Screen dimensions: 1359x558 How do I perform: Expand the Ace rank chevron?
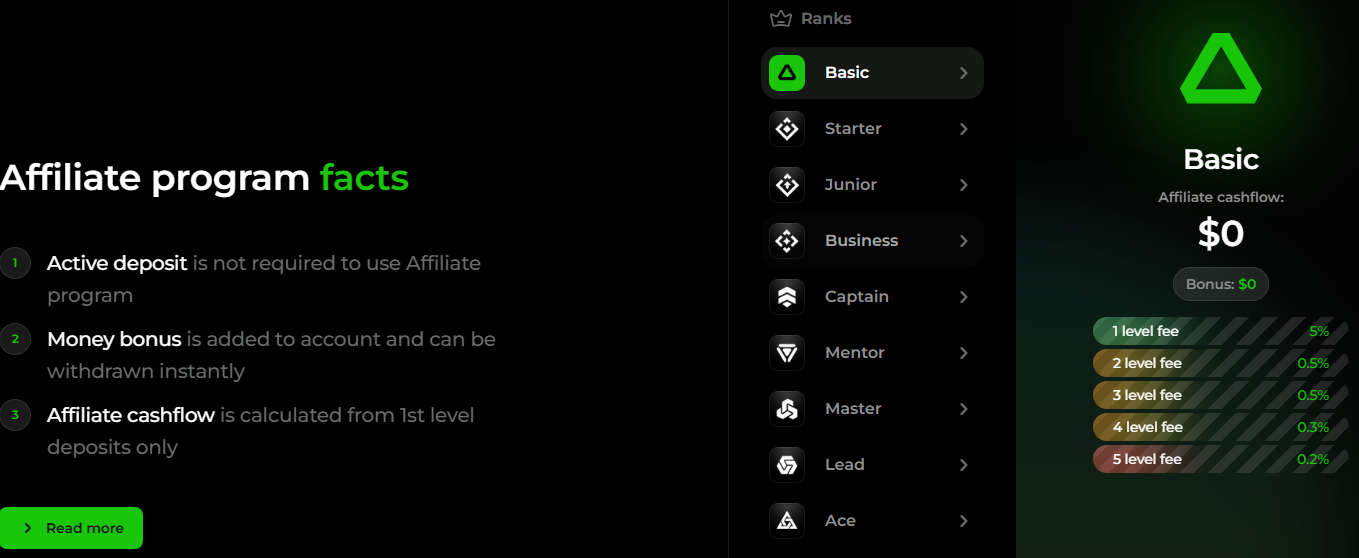click(964, 521)
